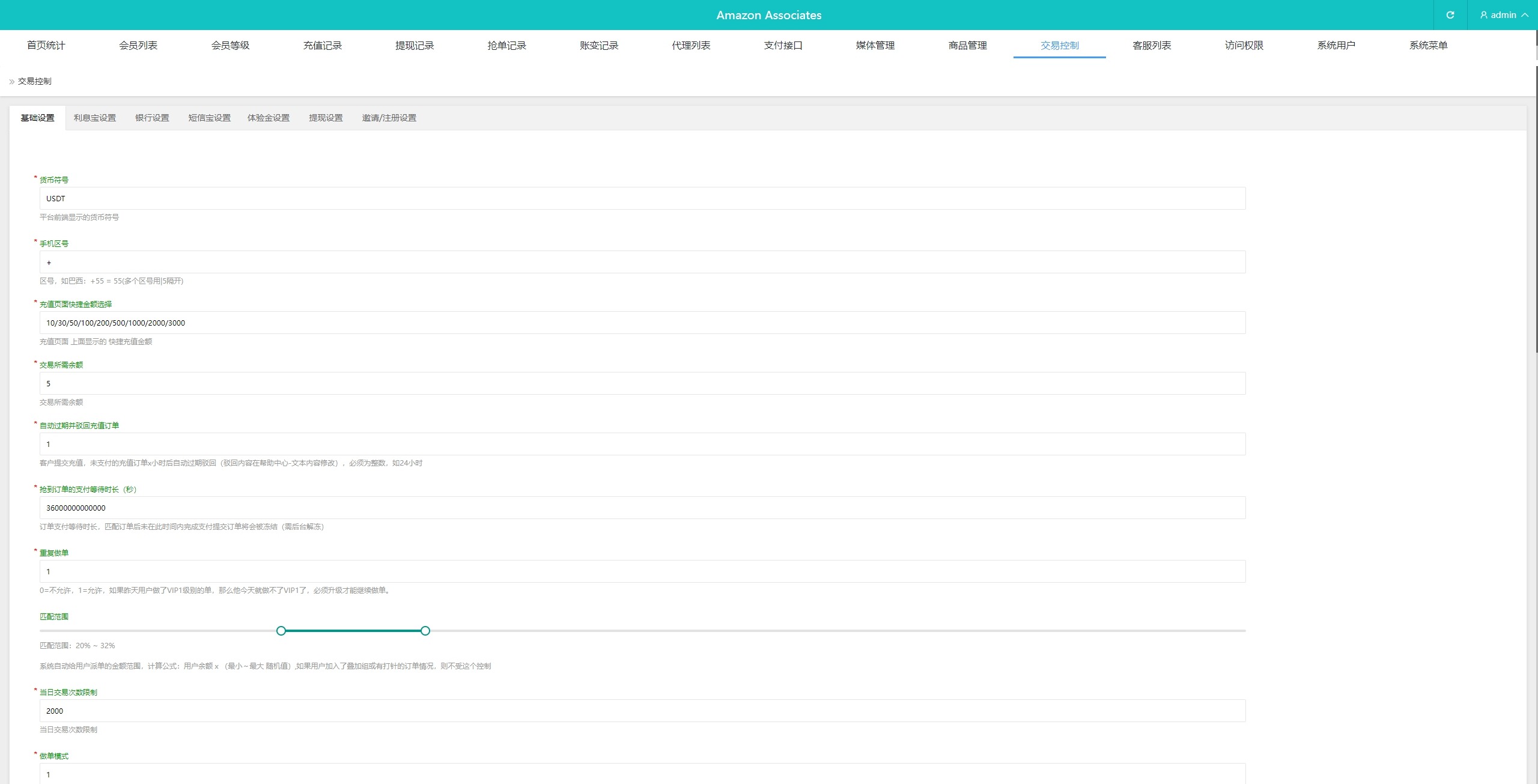Focus the 手机区号 input field
This screenshot has height=784, width=1538.
(642, 263)
